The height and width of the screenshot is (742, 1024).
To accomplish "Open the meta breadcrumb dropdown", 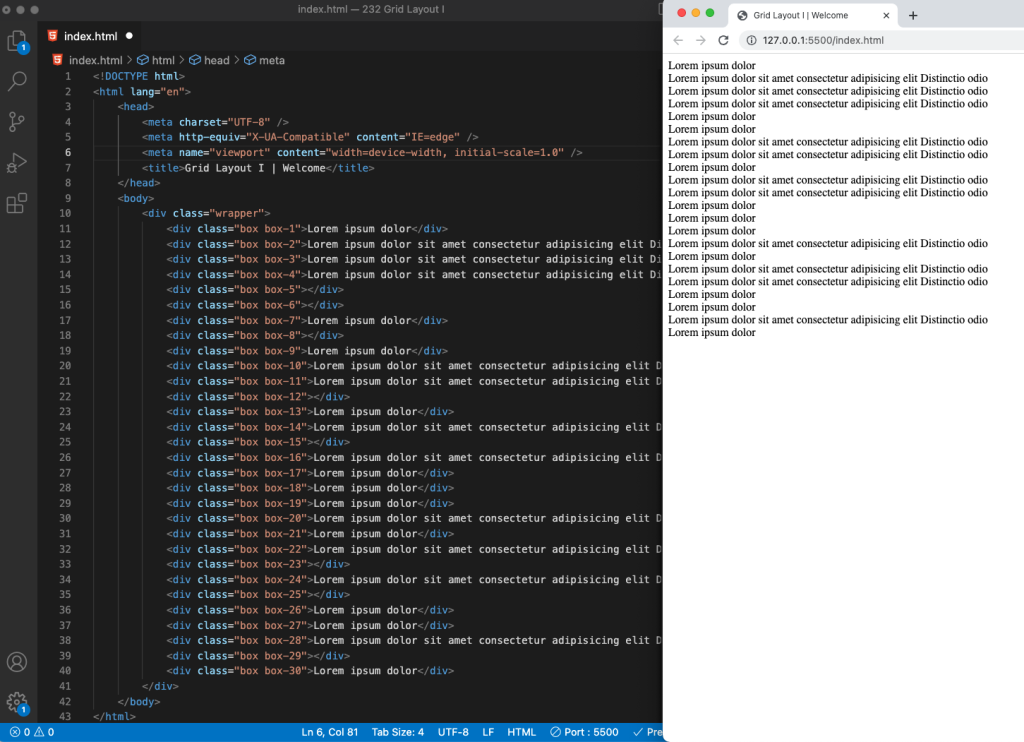I will pos(264,60).
